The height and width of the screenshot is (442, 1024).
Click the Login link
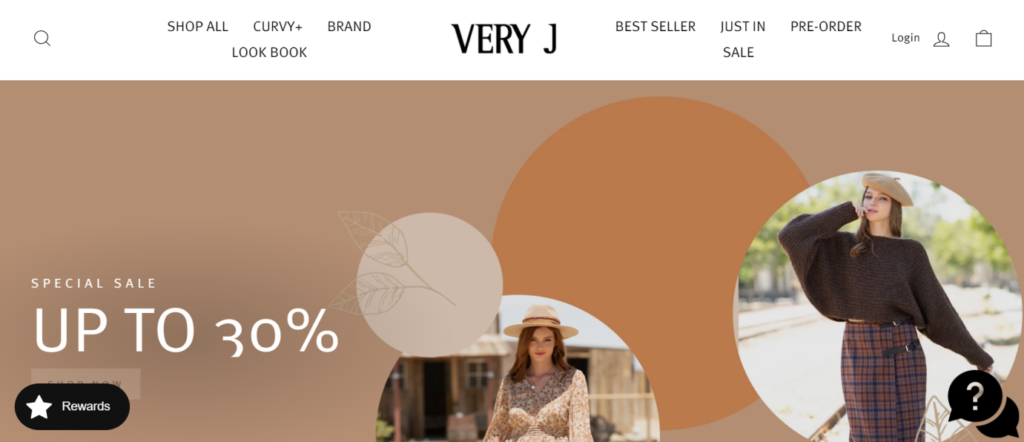(905, 38)
